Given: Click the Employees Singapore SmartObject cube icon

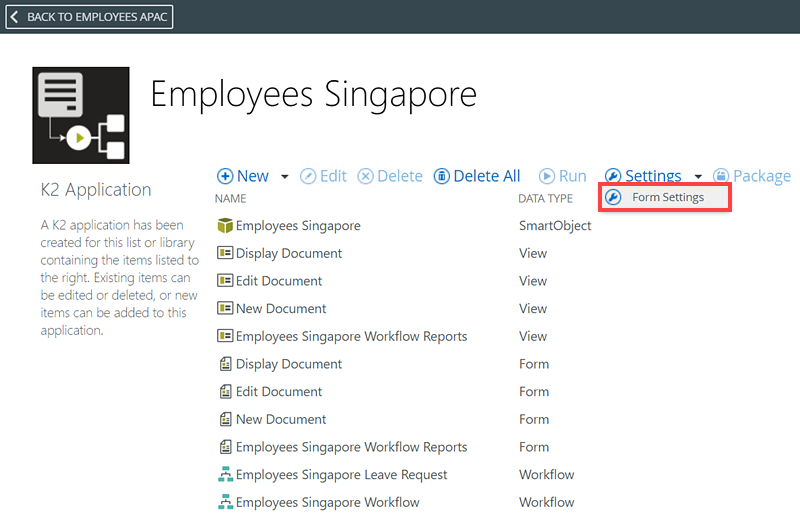Looking at the screenshot, I should 225,226.
